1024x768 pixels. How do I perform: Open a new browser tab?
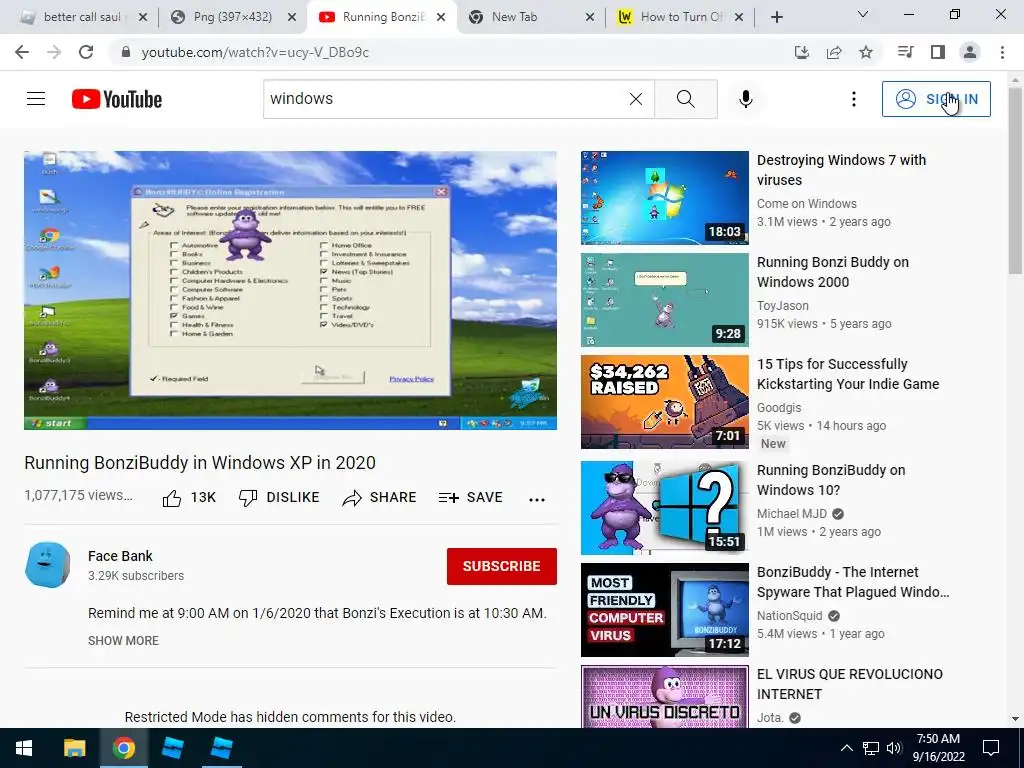(x=776, y=18)
